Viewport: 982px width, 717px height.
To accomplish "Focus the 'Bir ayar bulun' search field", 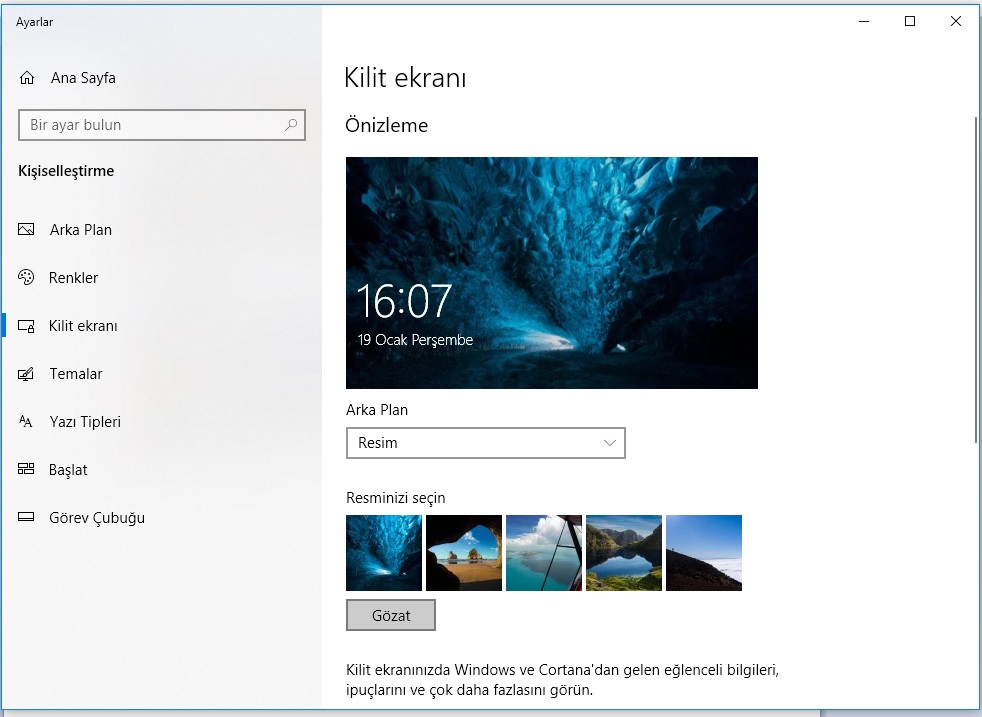I will tap(162, 125).
